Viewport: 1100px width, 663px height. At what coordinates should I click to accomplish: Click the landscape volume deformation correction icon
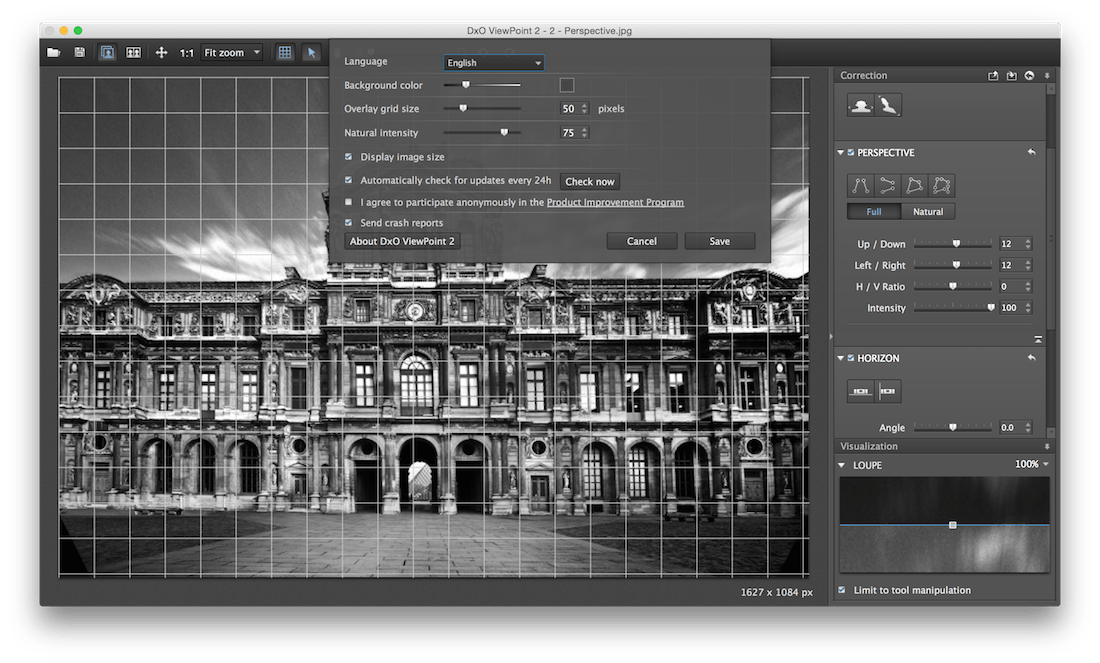[861, 106]
